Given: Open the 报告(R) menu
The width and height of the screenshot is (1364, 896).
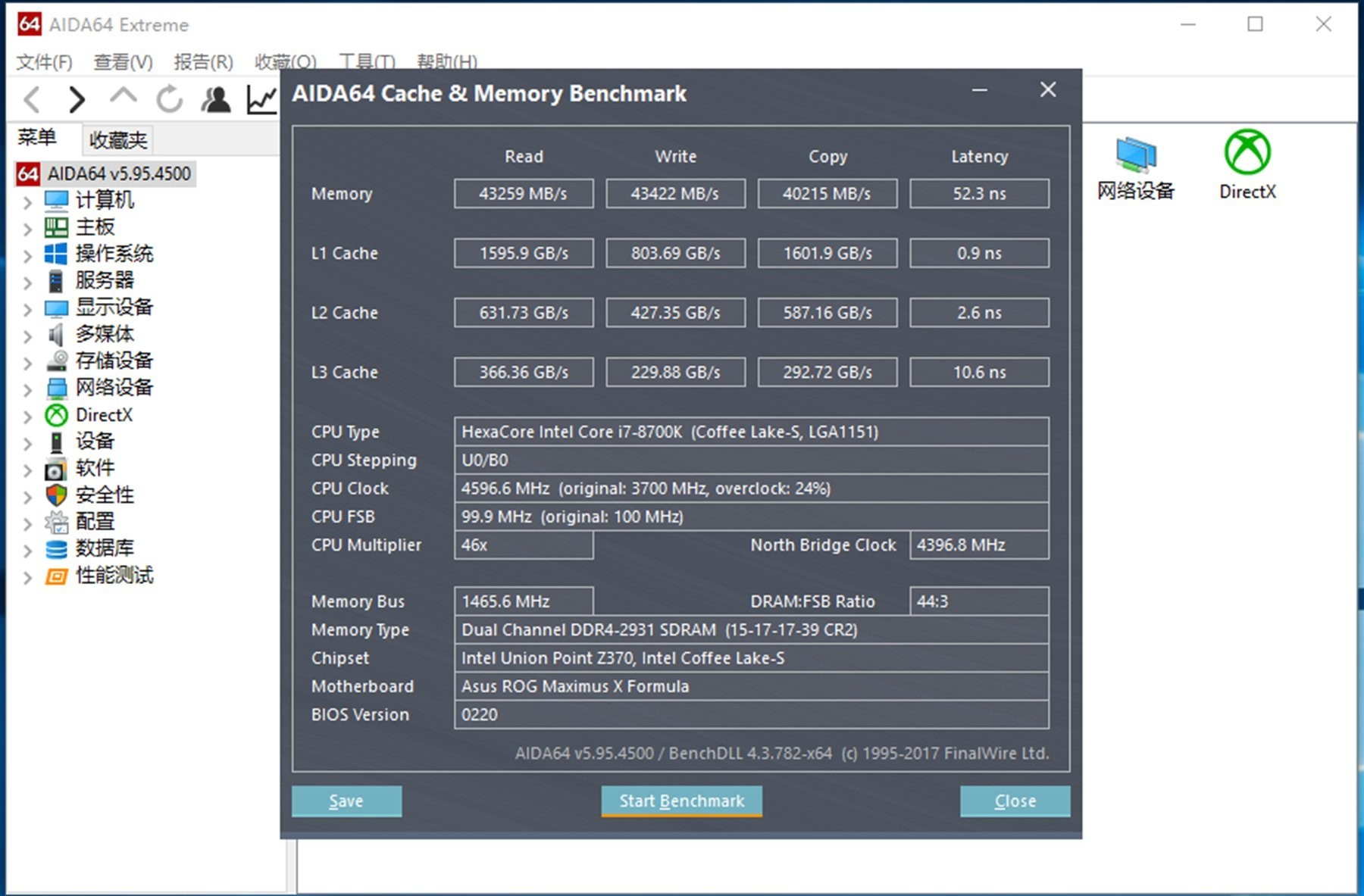Looking at the screenshot, I should click(203, 61).
